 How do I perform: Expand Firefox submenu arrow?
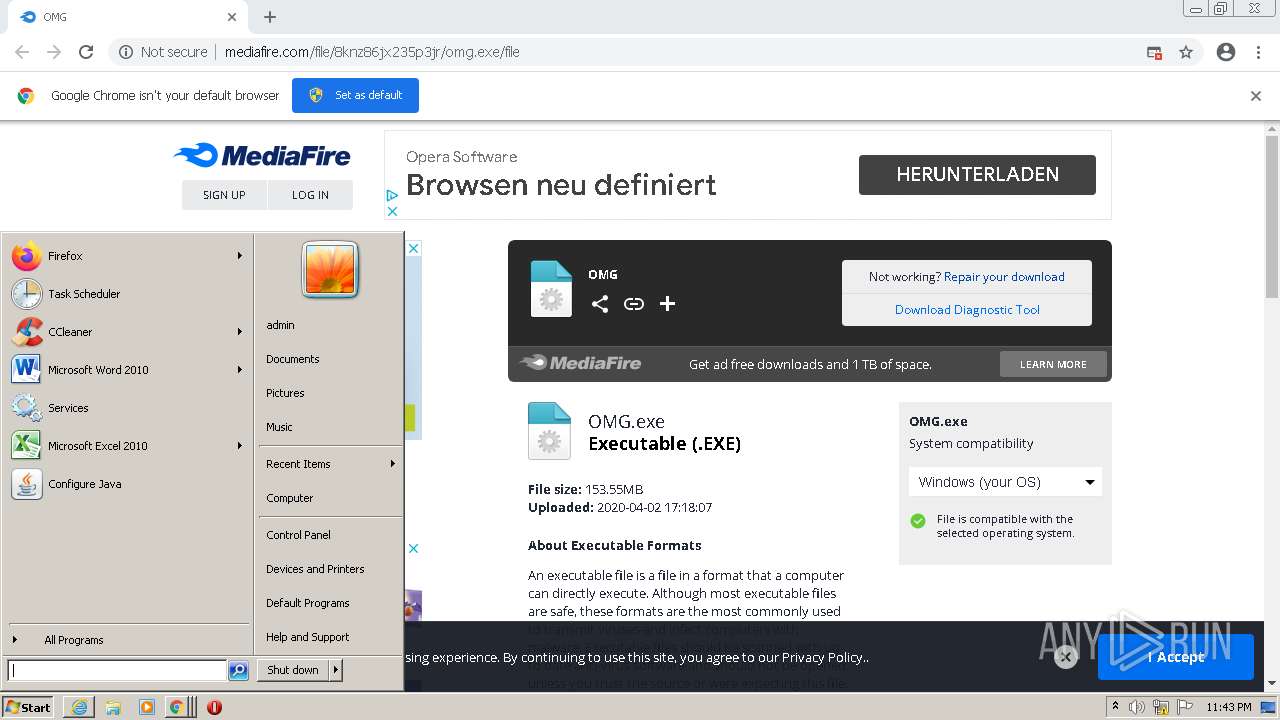tap(240, 256)
